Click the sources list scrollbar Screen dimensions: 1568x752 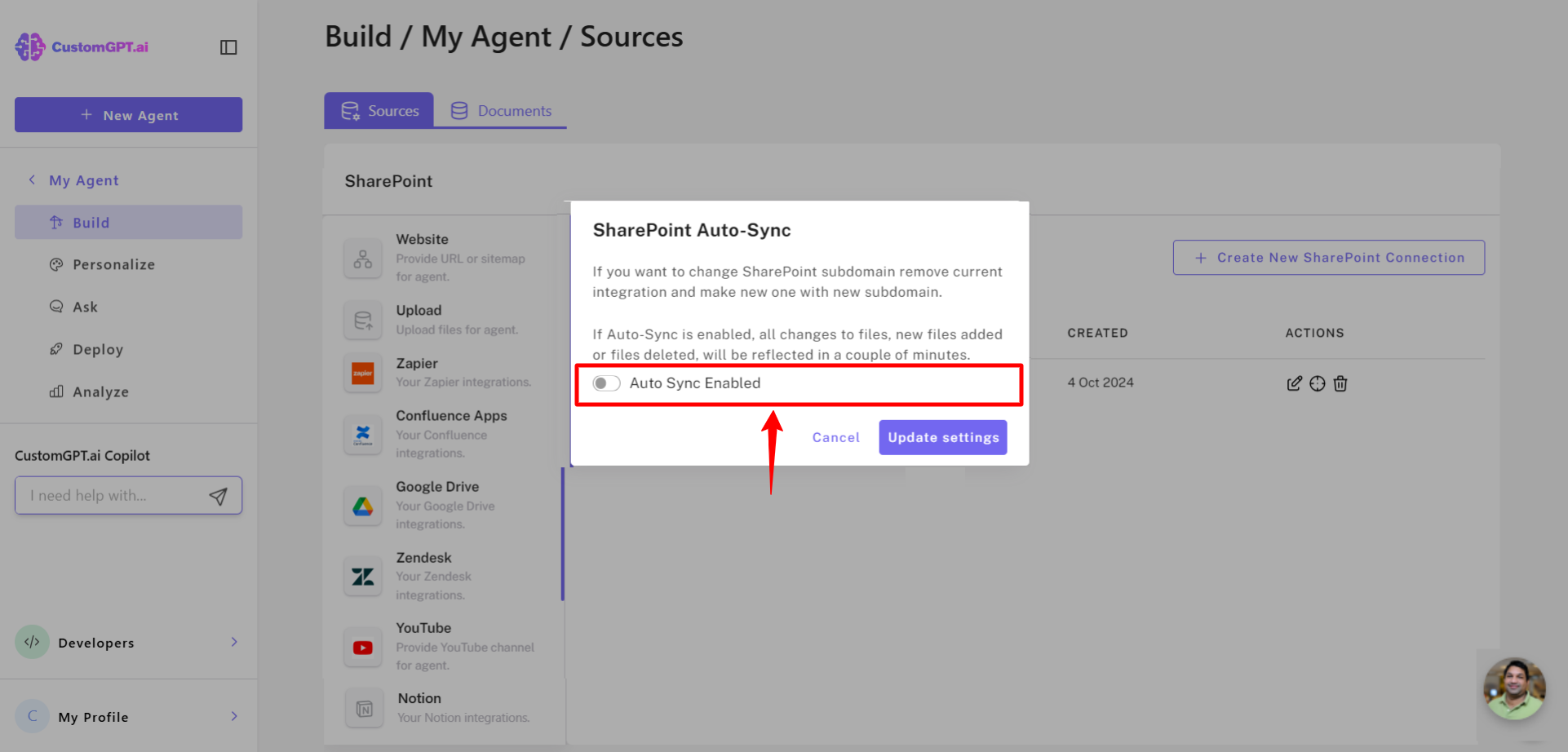point(562,533)
